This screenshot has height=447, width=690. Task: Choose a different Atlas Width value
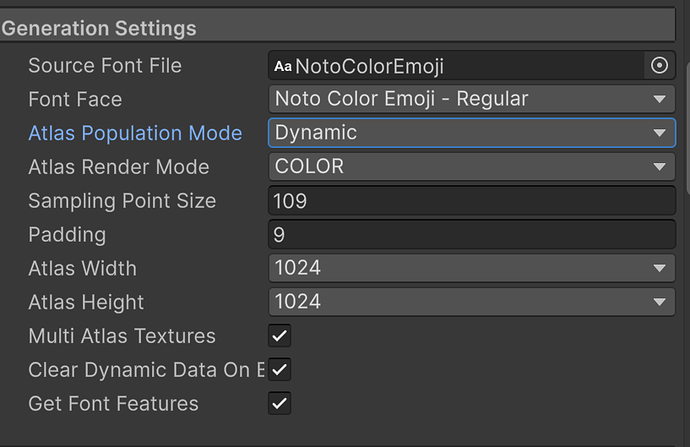tap(471, 268)
